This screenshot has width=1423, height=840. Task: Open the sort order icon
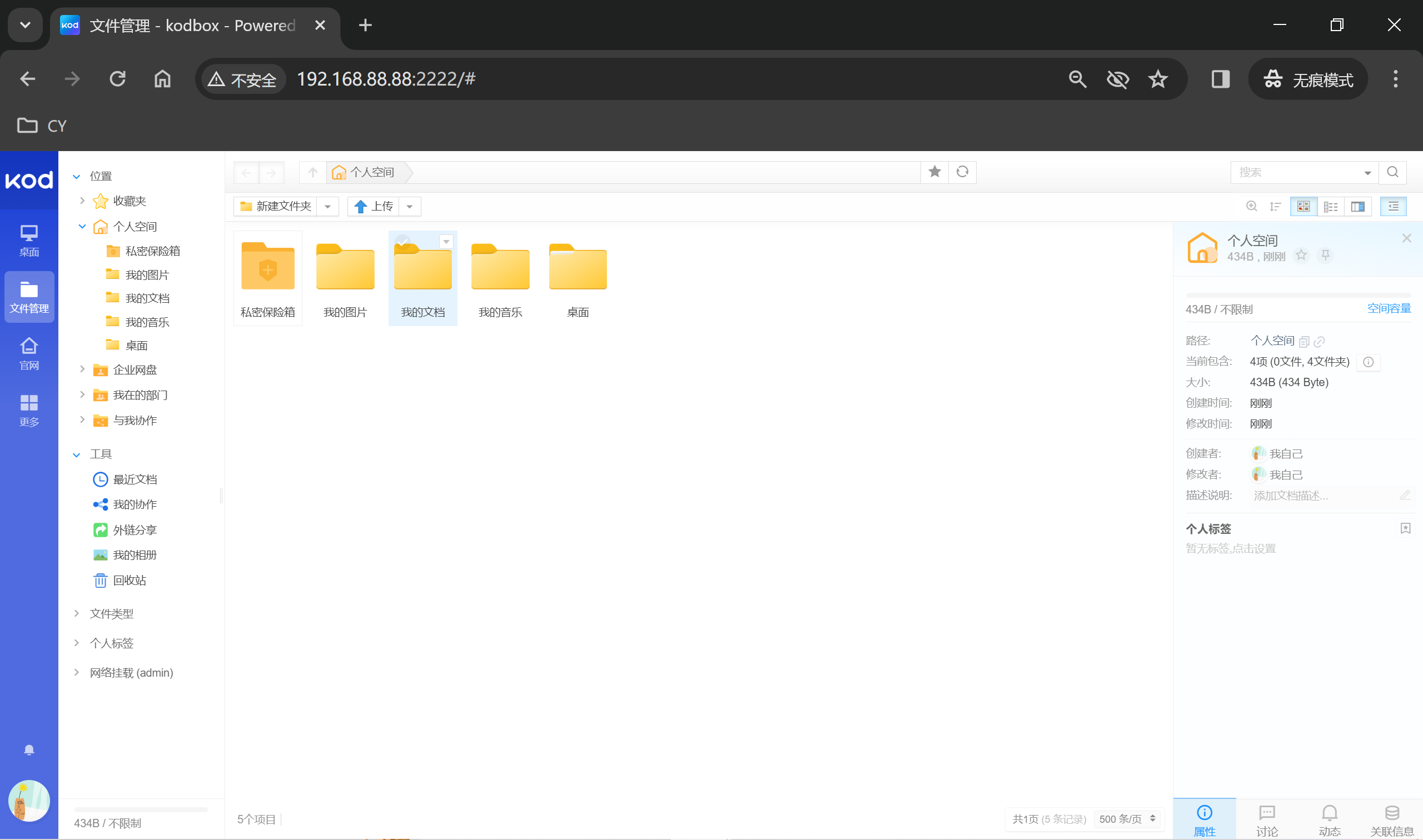click(1275, 207)
